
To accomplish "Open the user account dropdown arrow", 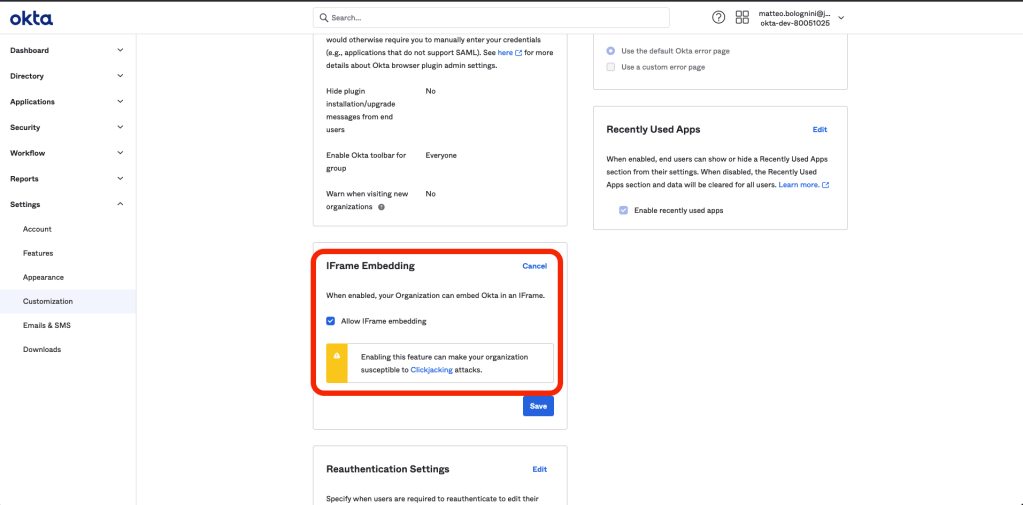I will (x=841, y=18).
